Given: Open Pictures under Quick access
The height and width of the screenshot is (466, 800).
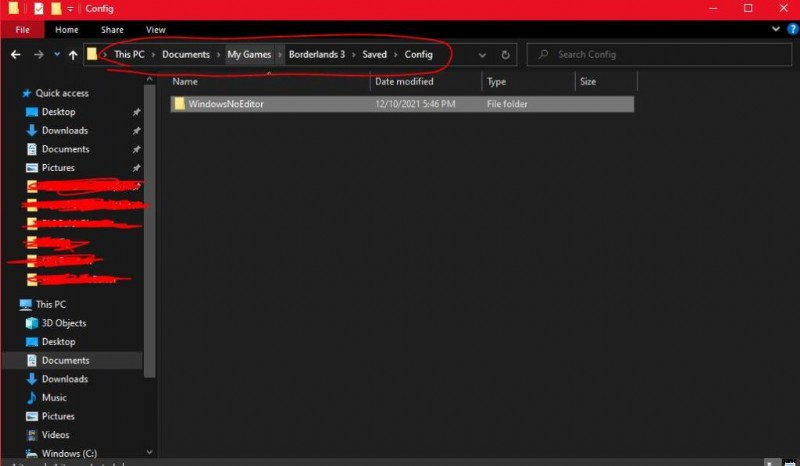Looking at the screenshot, I should (58, 168).
